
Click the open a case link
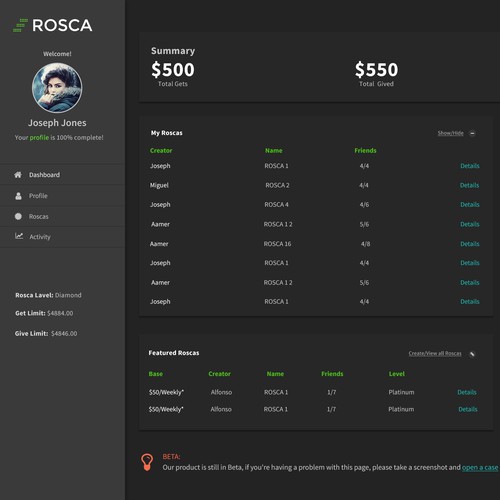click(480, 467)
